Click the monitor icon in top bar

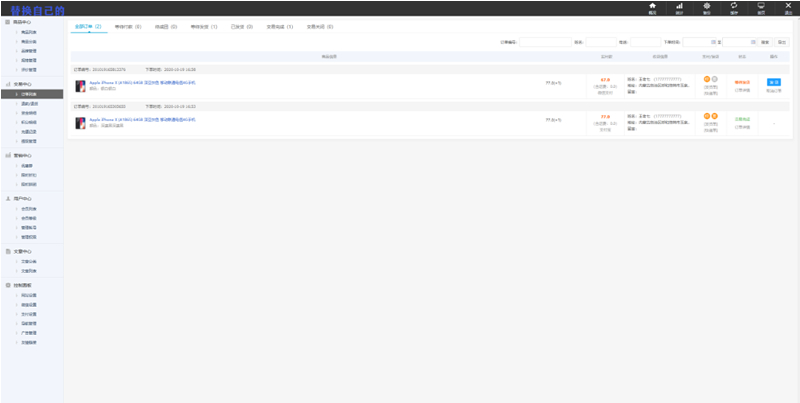pos(761,6)
